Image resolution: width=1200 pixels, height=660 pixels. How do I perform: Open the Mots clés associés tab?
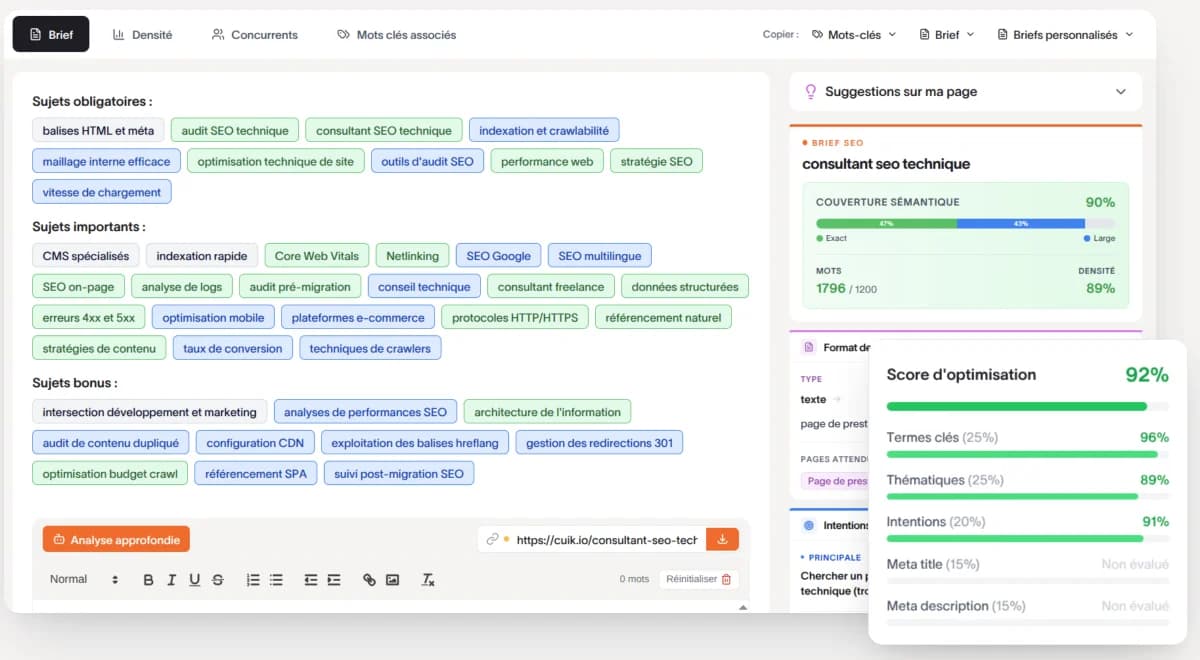397,34
